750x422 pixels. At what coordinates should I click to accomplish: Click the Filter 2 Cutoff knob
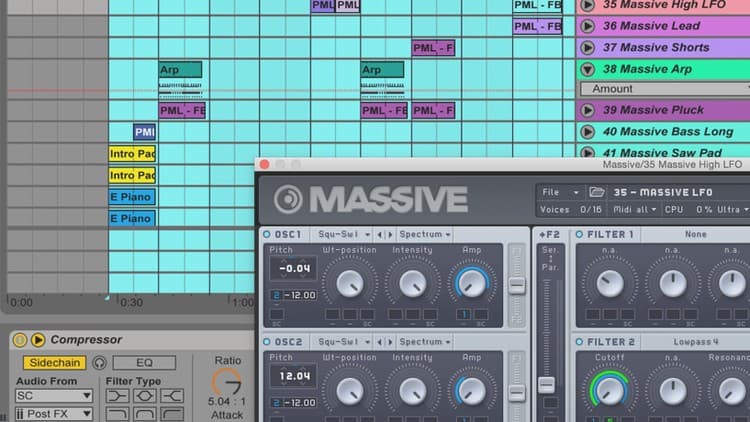609,390
